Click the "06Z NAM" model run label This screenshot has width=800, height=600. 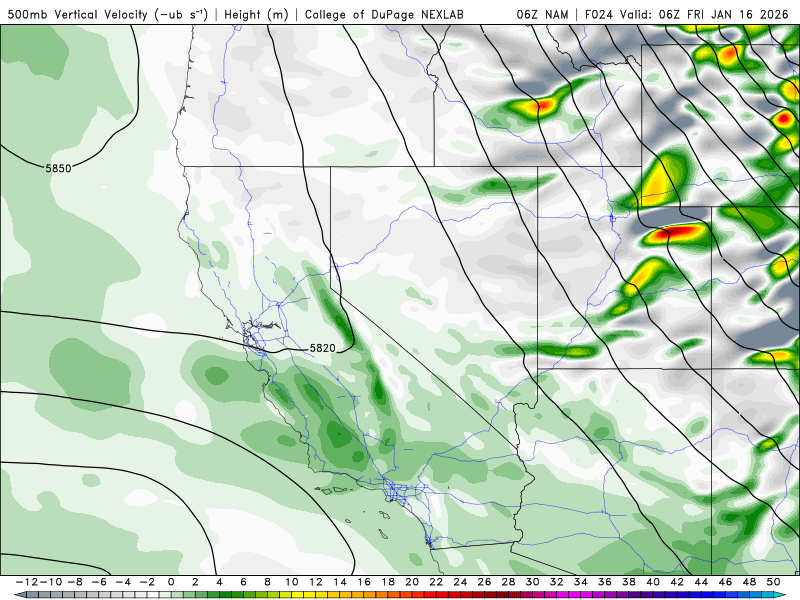542,14
